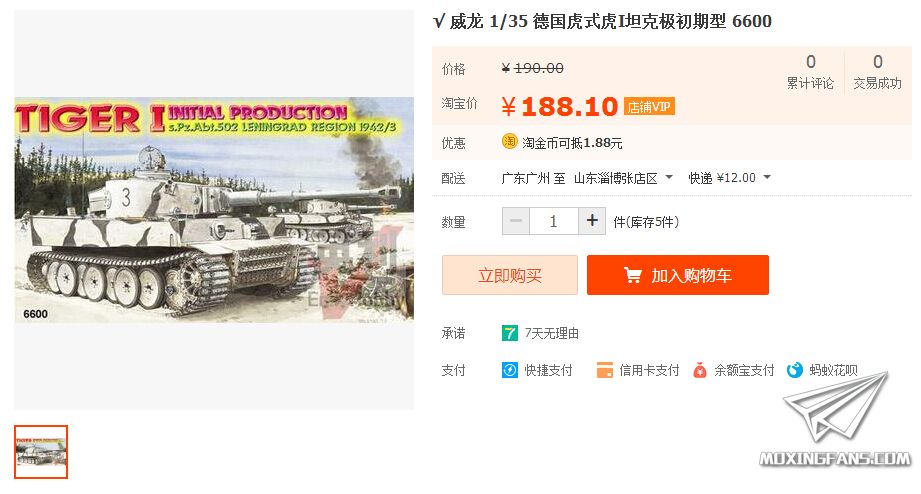Expand the 快递 ¥12.00 shipping dropdown
This screenshot has height=494, width=921.
(x=729, y=178)
